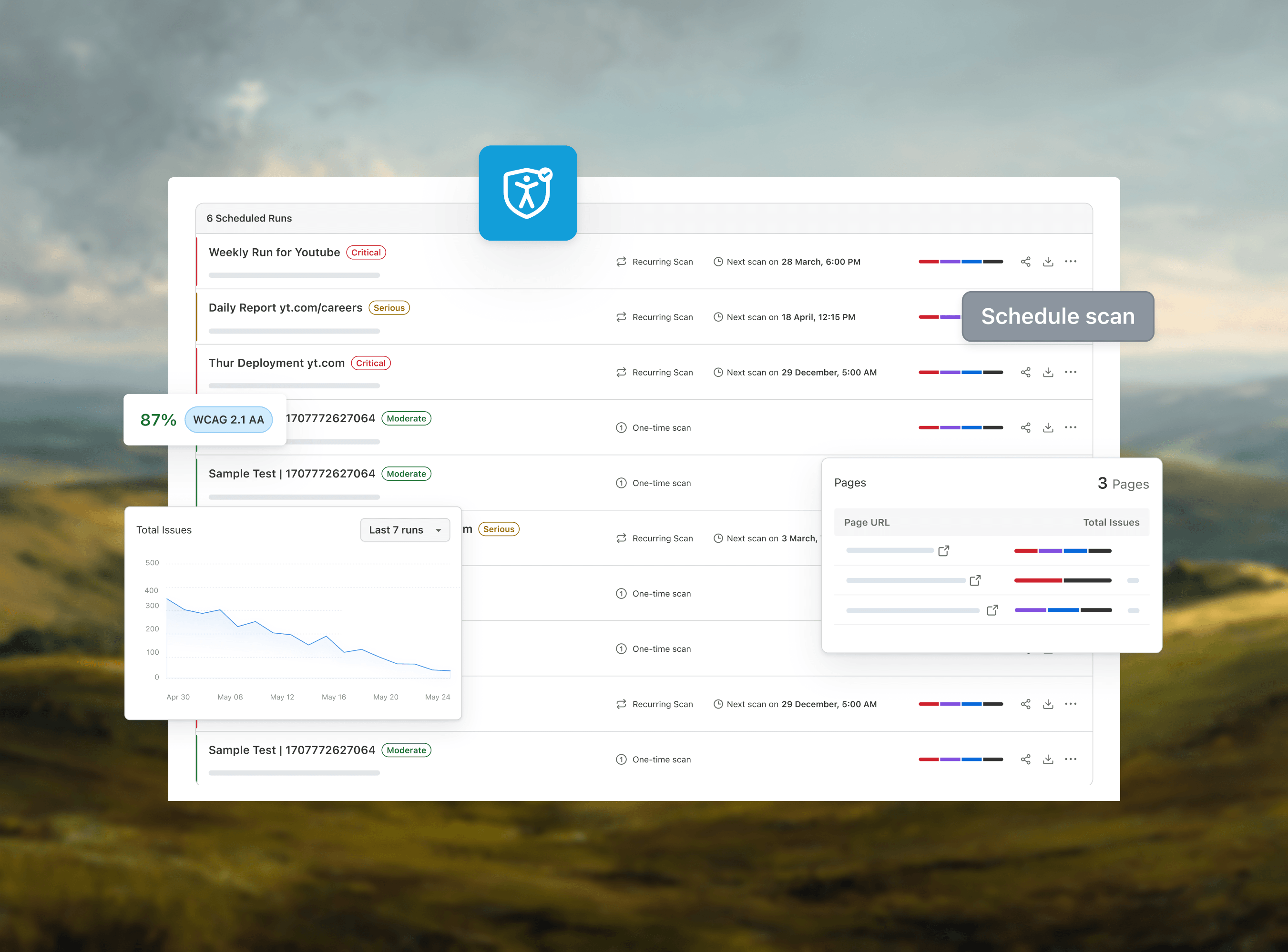The height and width of the screenshot is (952, 1288).
Task: Click the issue severity bar for Thur Deployment yt.com
Action: [961, 372]
